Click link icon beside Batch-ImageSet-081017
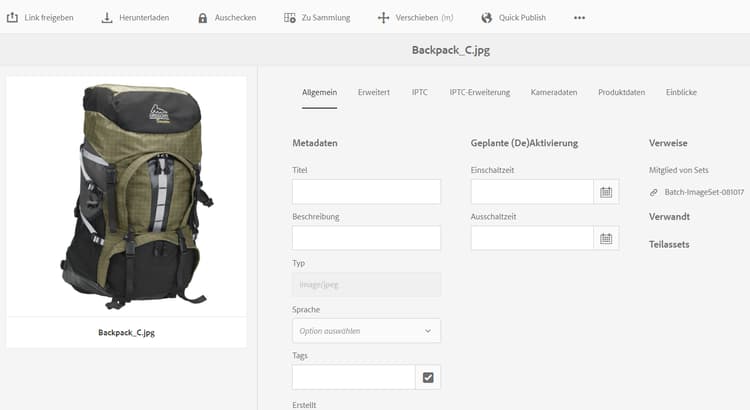The image size is (750, 410). (654, 192)
